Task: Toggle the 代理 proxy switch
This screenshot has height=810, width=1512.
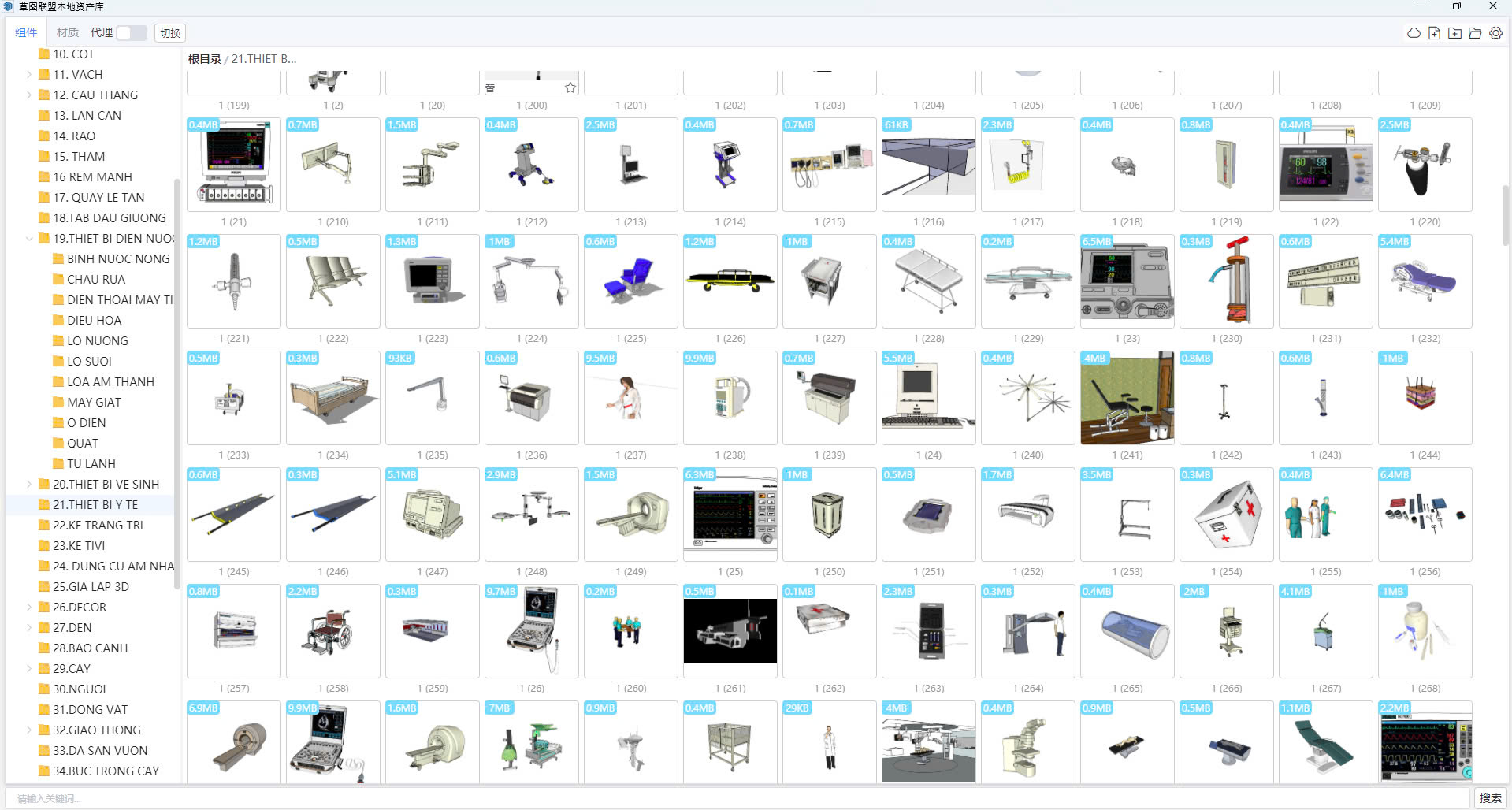Action: click(x=131, y=33)
